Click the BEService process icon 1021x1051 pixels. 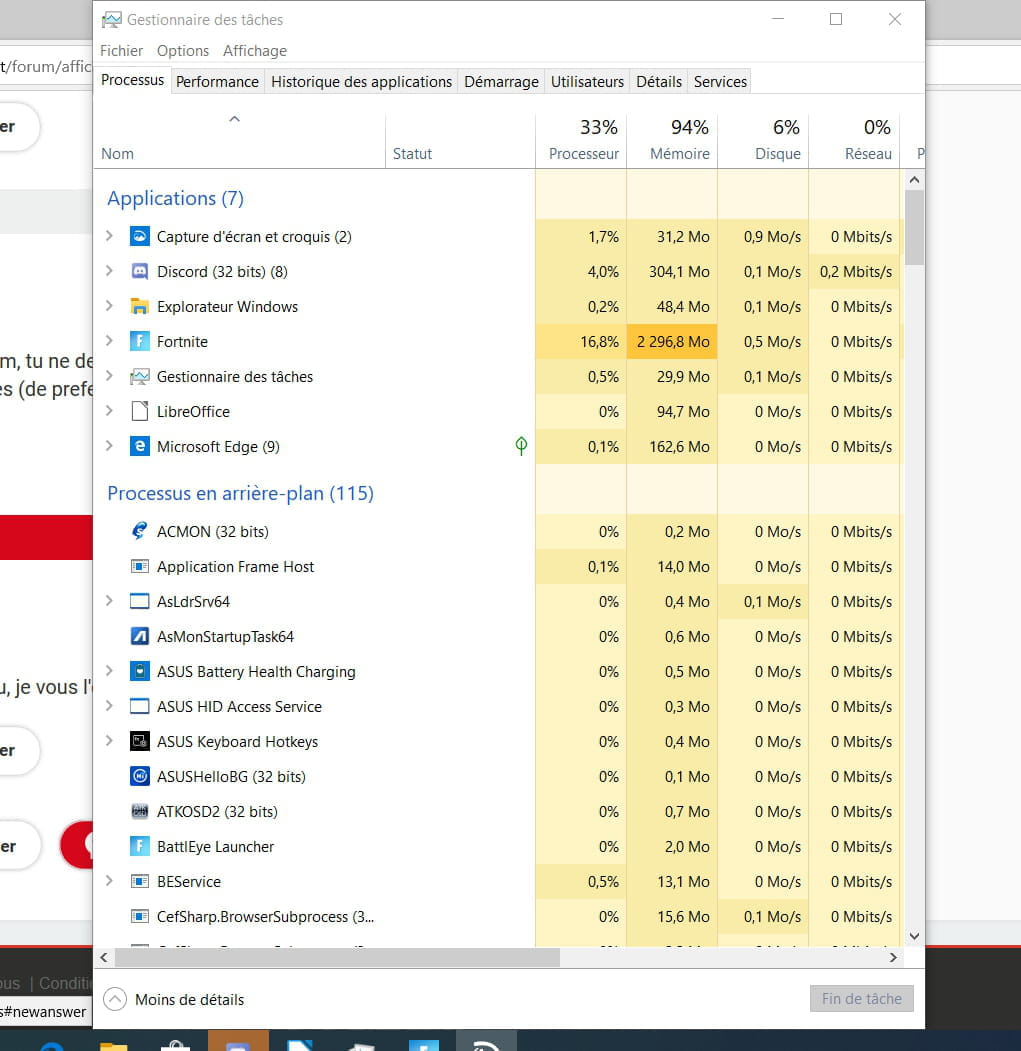(x=139, y=881)
